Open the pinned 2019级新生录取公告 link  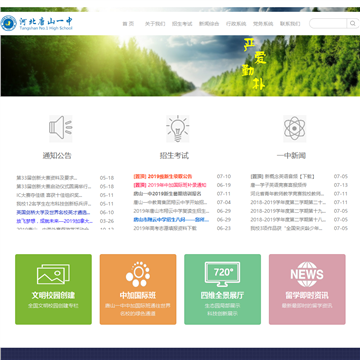click(163, 176)
